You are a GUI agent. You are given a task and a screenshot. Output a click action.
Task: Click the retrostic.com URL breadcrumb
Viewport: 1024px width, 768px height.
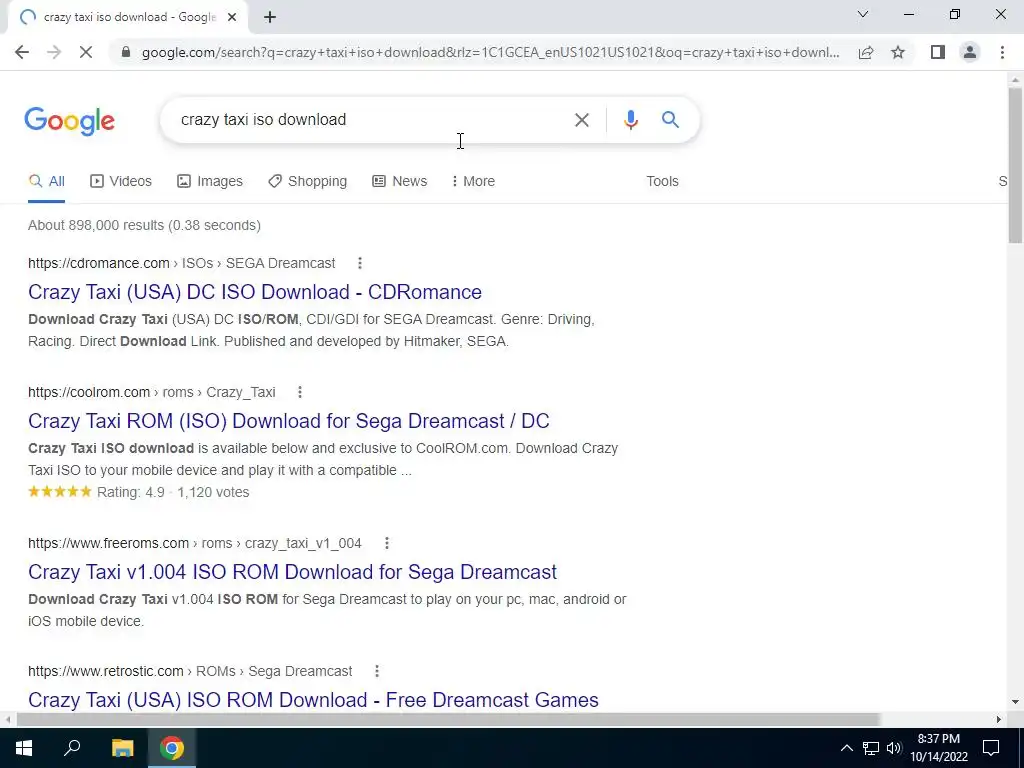[x=190, y=671]
